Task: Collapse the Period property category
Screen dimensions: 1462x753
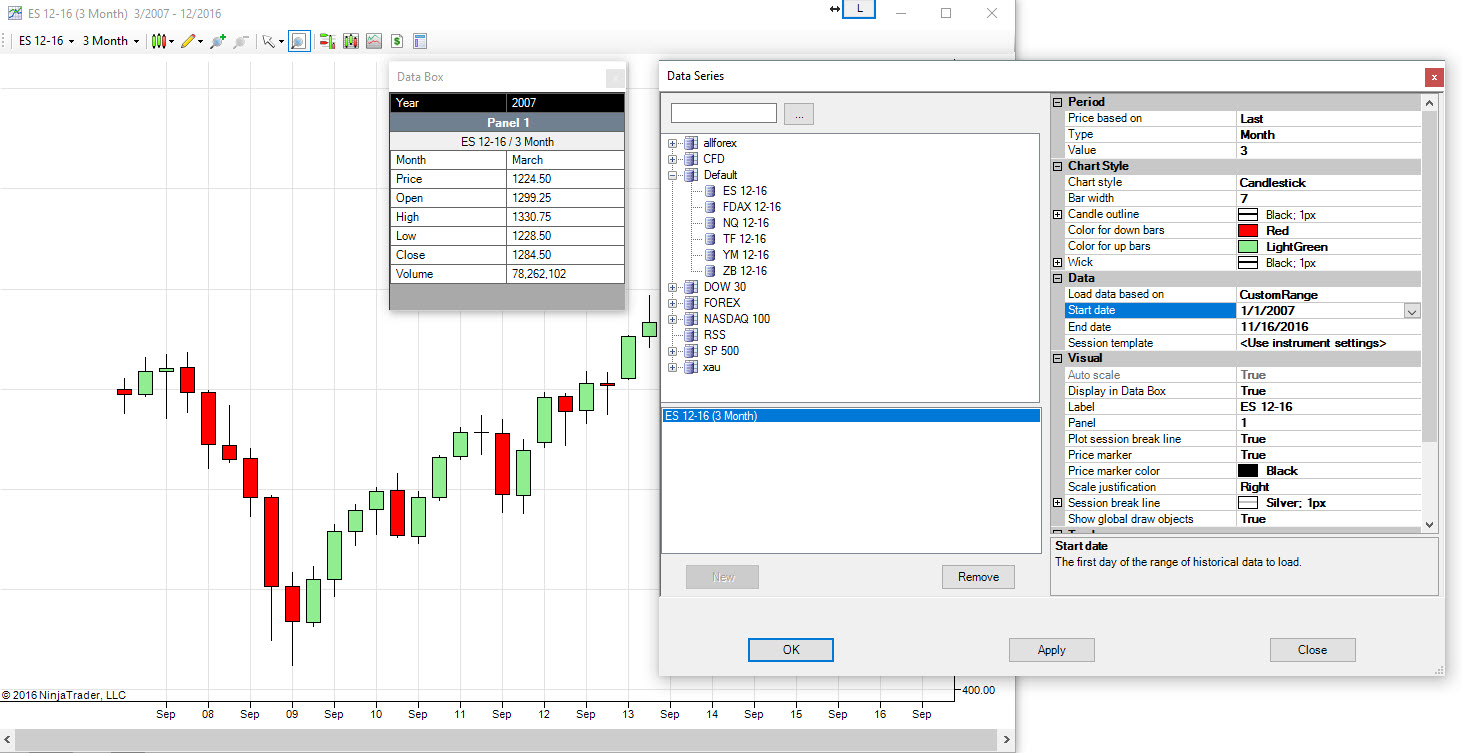Action: [1058, 102]
